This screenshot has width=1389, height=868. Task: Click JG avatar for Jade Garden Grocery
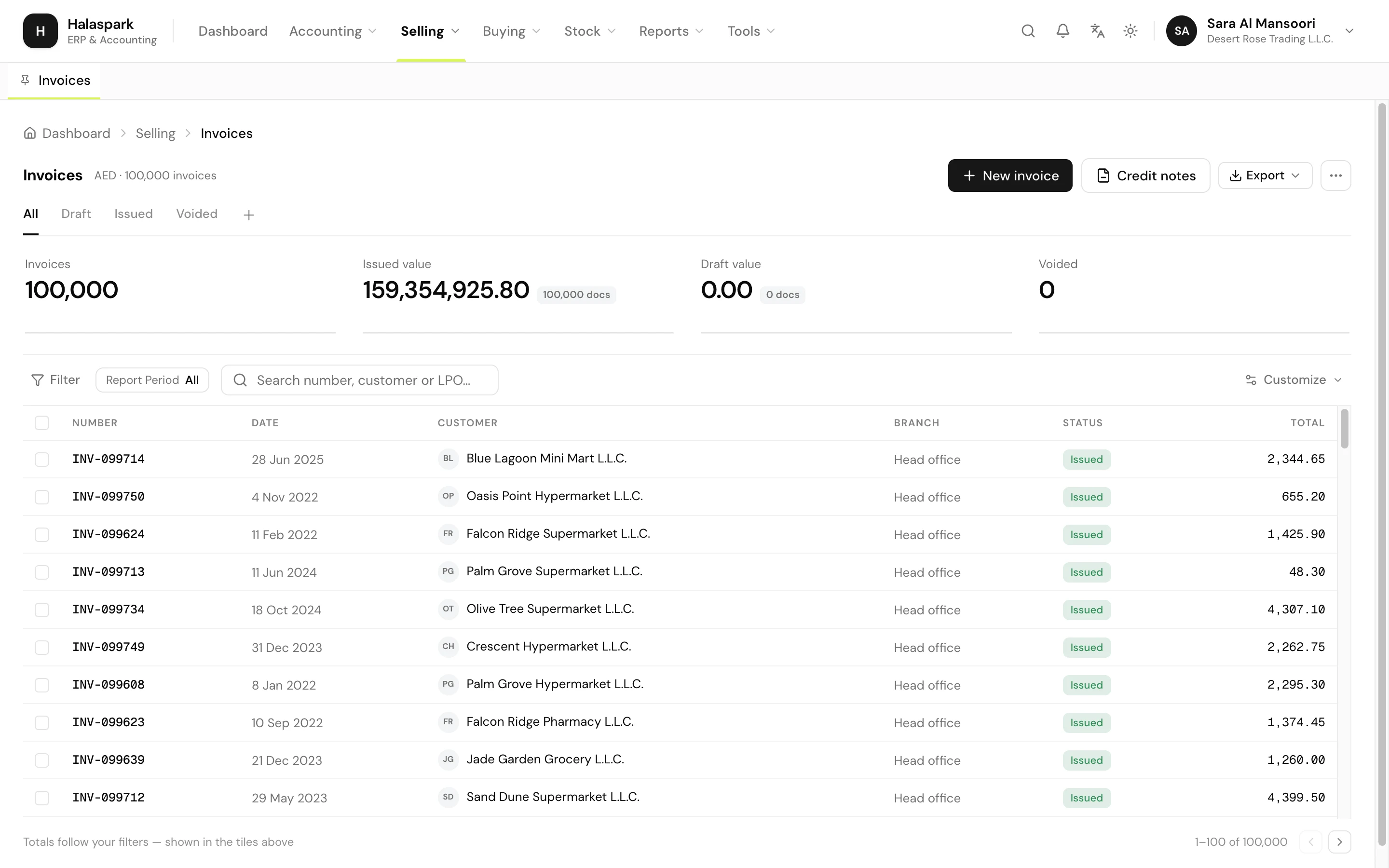point(448,759)
